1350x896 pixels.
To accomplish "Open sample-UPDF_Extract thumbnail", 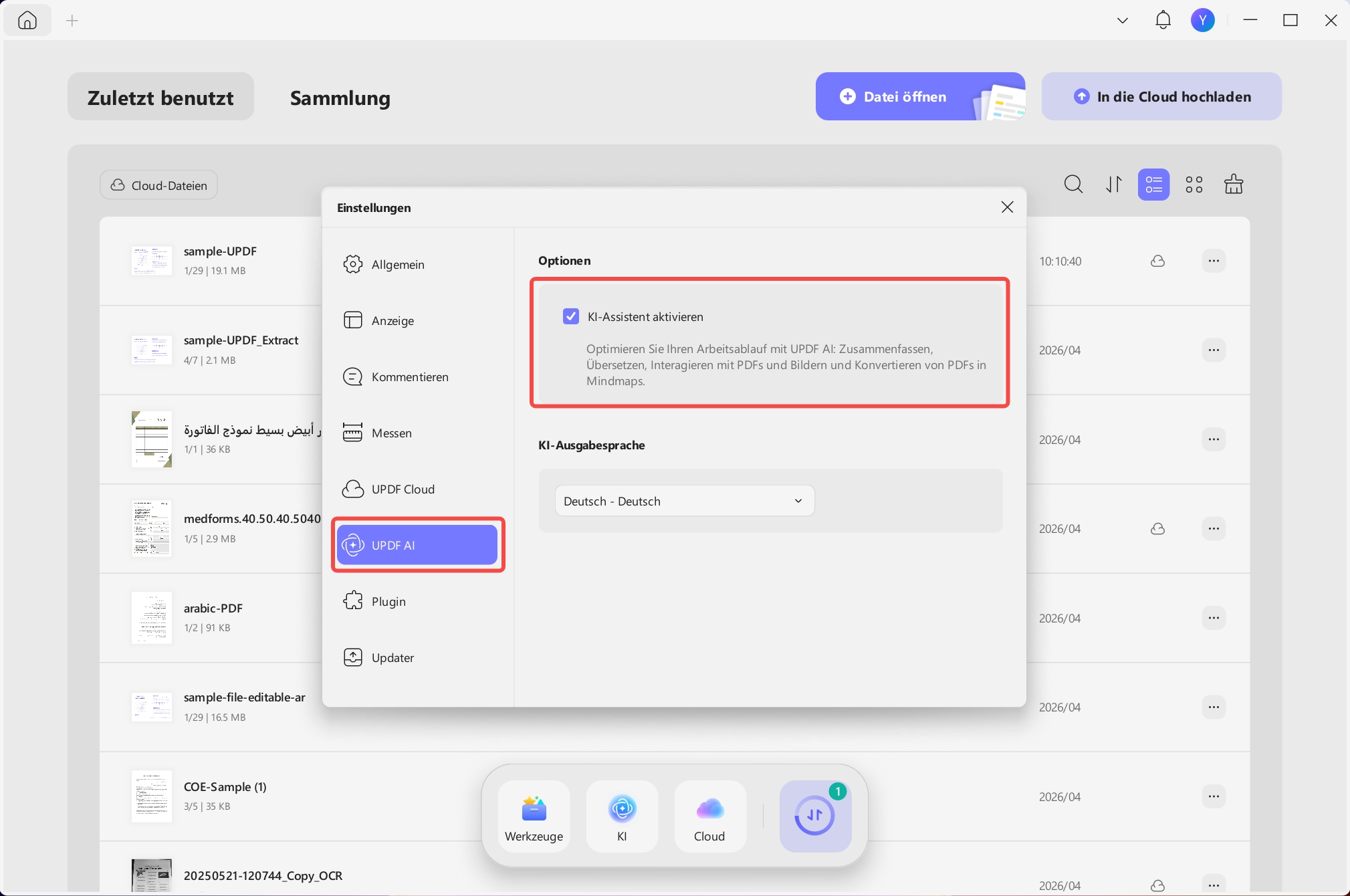I will [152, 350].
